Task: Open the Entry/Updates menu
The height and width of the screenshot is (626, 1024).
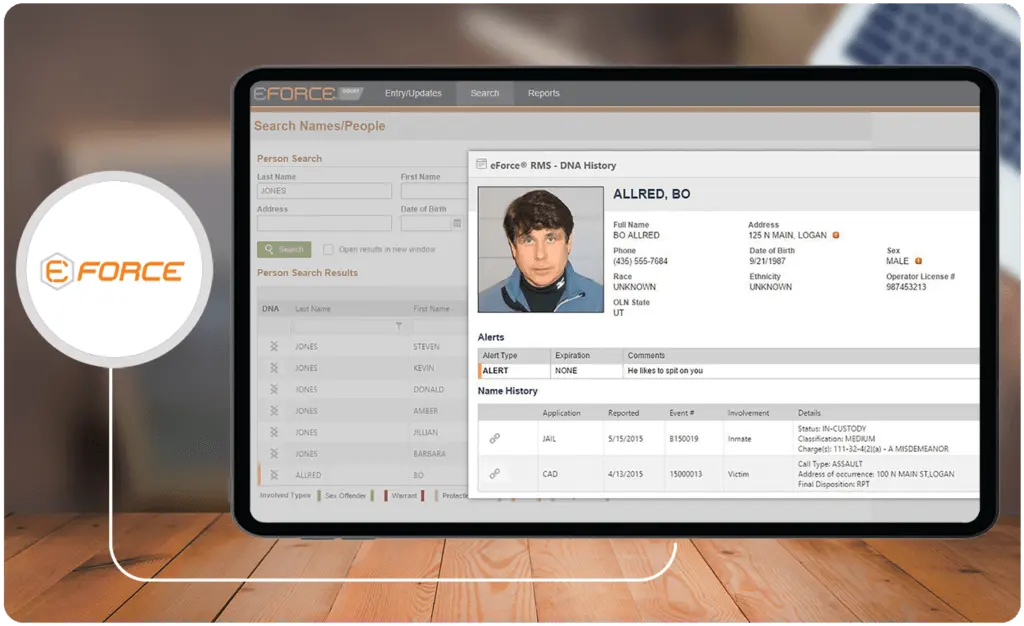Action: coord(413,93)
